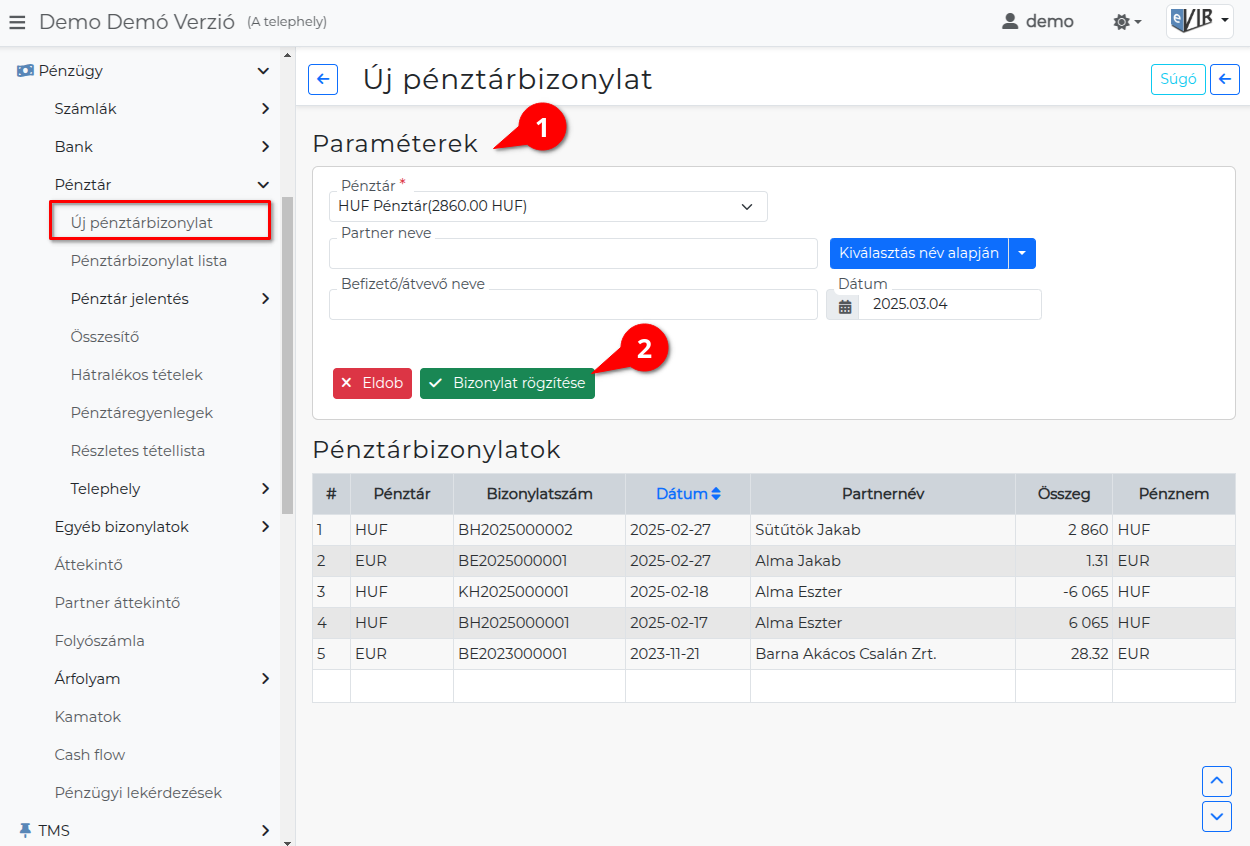The image size is (1250, 846).
Task: Open Pénztárbizonylat lista menu item
Action: click(148, 261)
